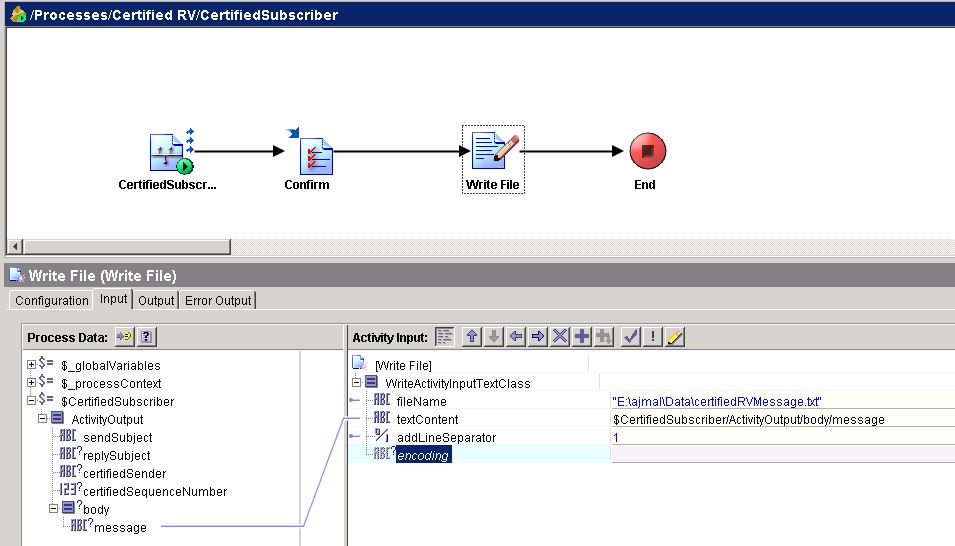Select the Write File activity on canvas

[x=493, y=159]
